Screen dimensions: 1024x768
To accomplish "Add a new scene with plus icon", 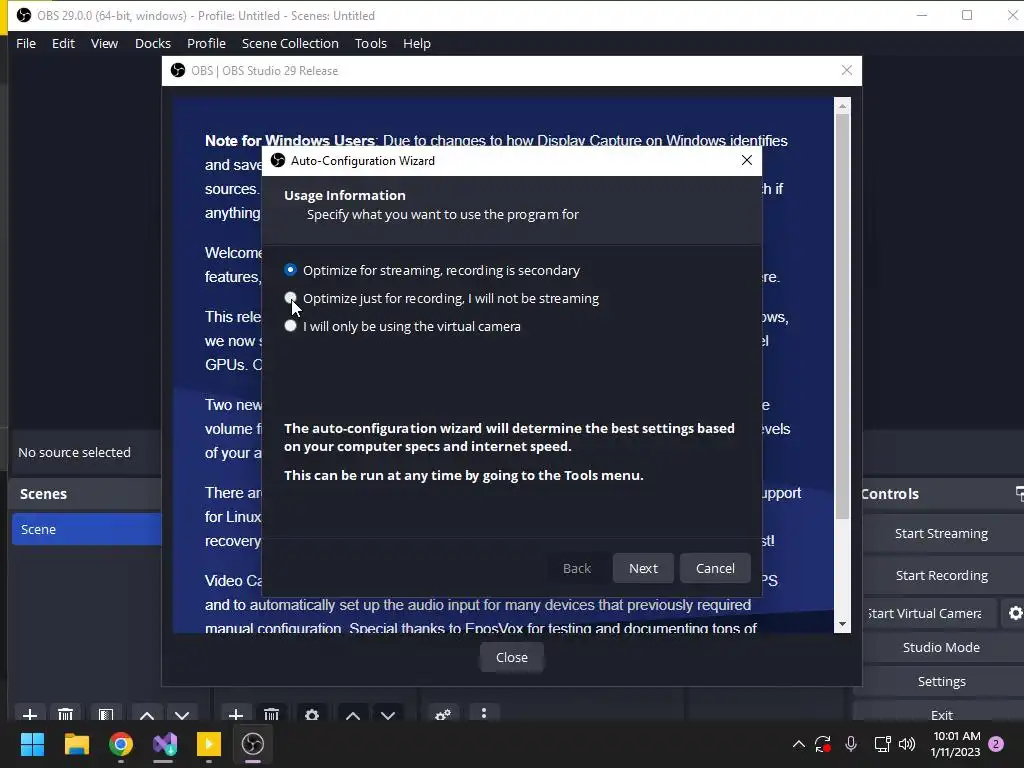I will (x=29, y=714).
